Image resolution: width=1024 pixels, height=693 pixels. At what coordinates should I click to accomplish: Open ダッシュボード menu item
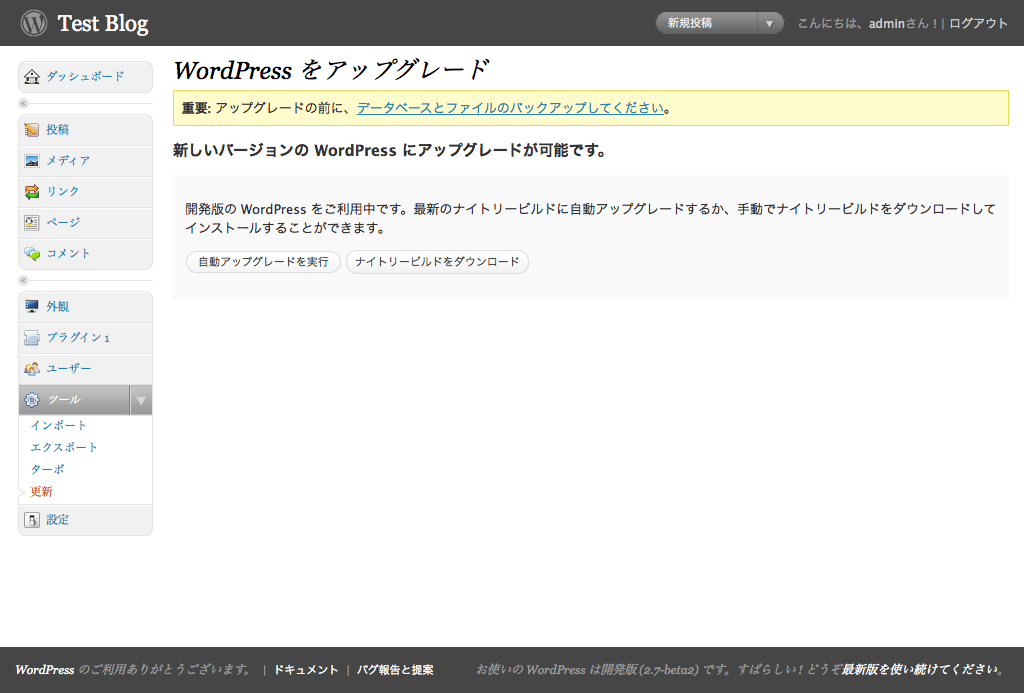85,76
